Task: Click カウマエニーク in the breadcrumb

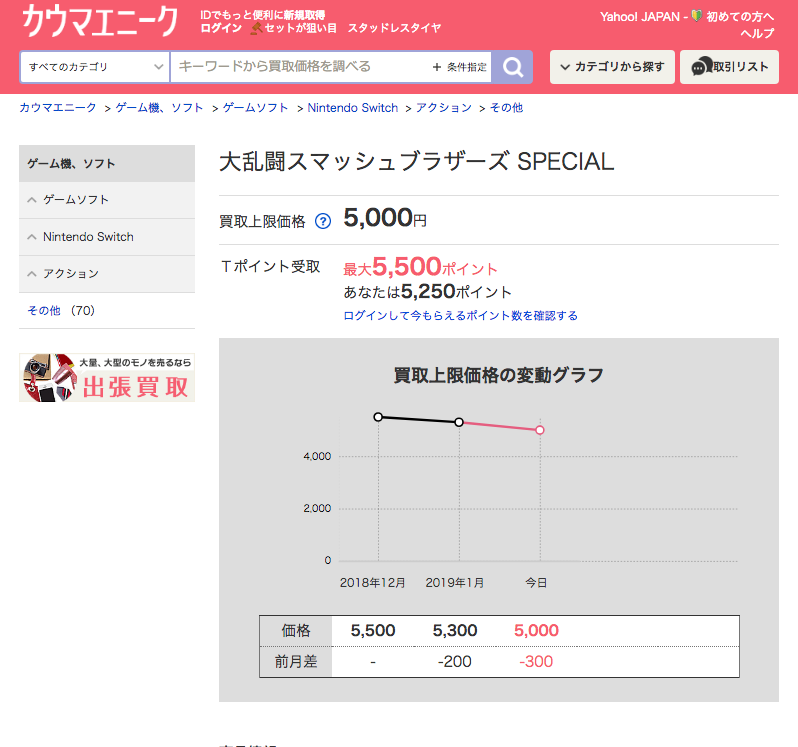Action: pos(58,107)
